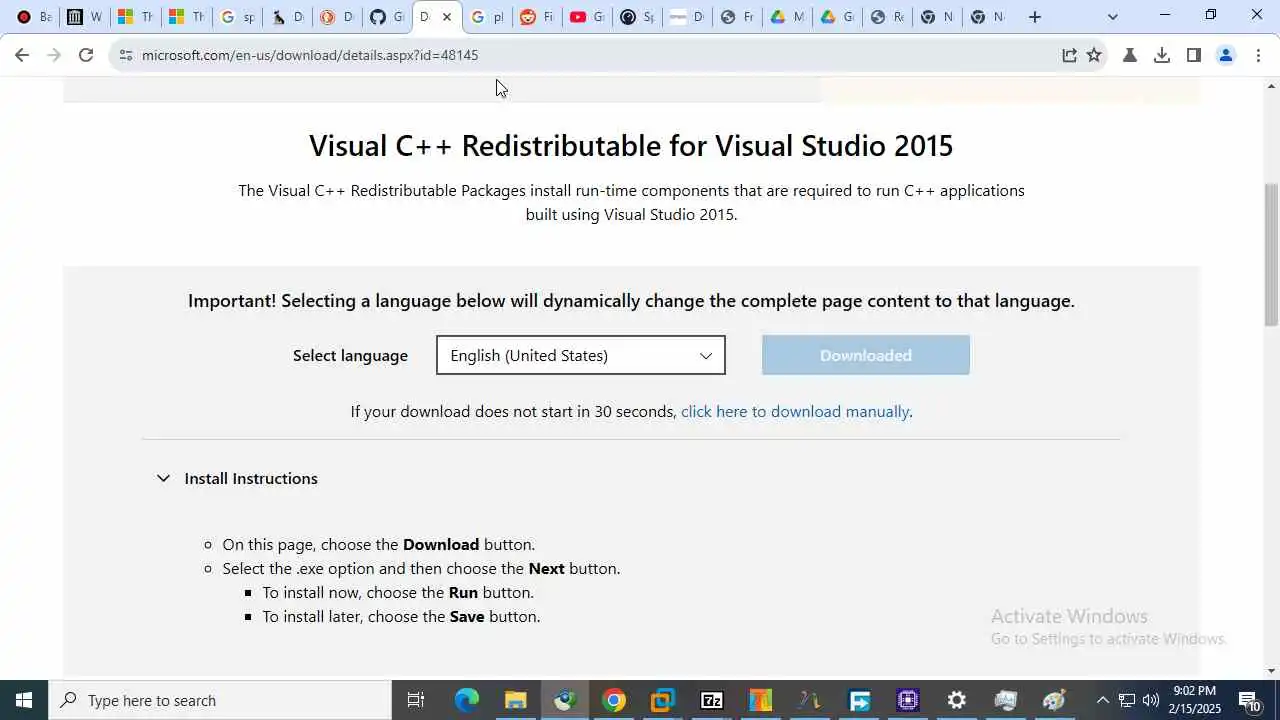Screen dimensions: 1280x720
Task: Open Chrome three-dot menu
Action: click(1258, 55)
